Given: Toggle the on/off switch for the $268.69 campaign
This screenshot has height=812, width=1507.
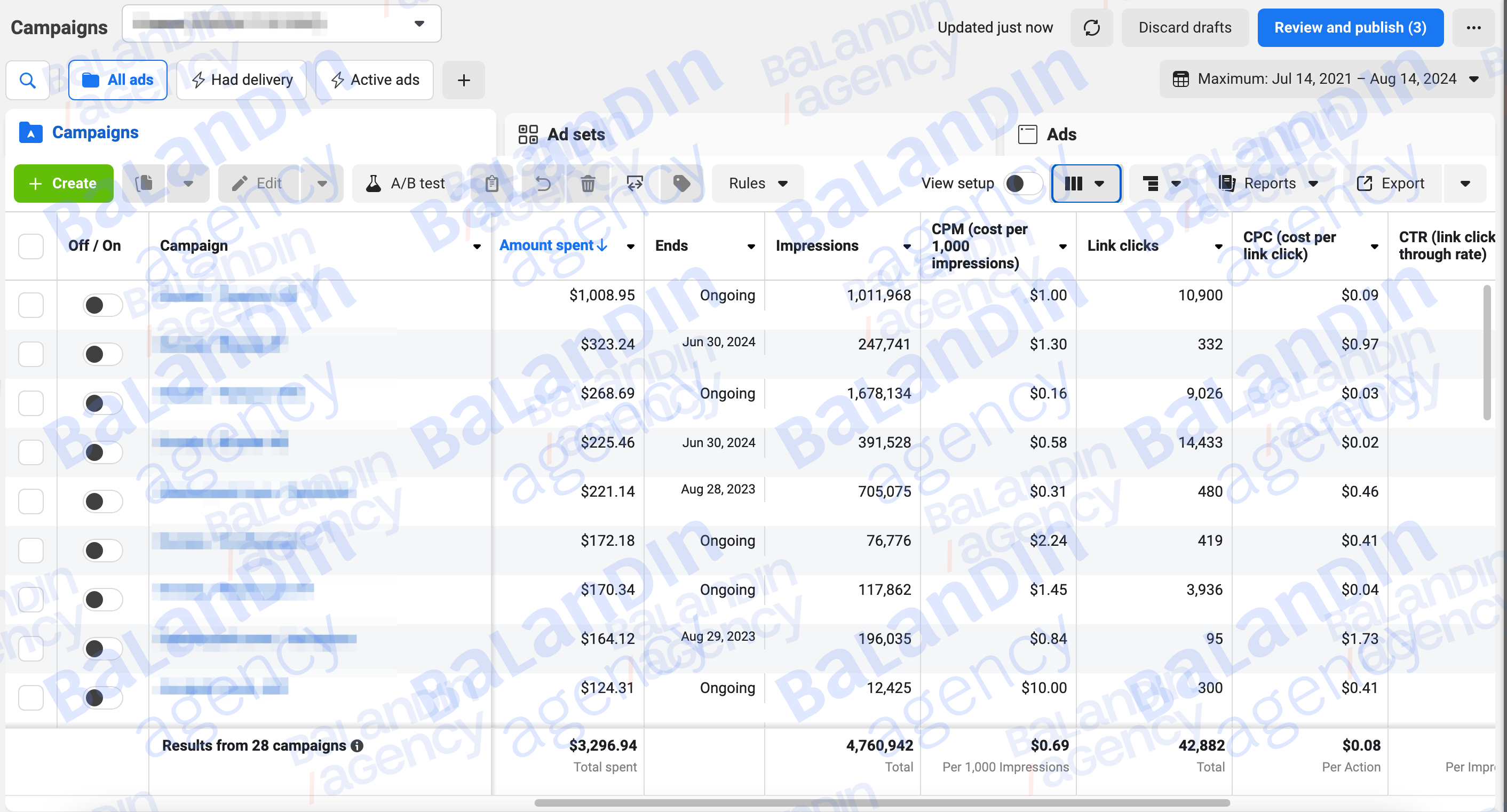Looking at the screenshot, I should click(x=102, y=403).
